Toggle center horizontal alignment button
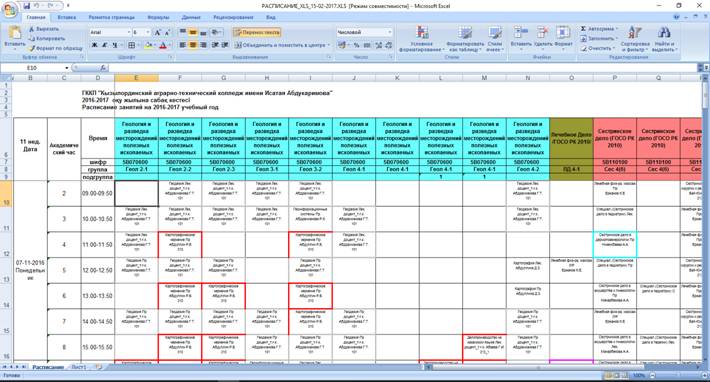 click(193, 45)
